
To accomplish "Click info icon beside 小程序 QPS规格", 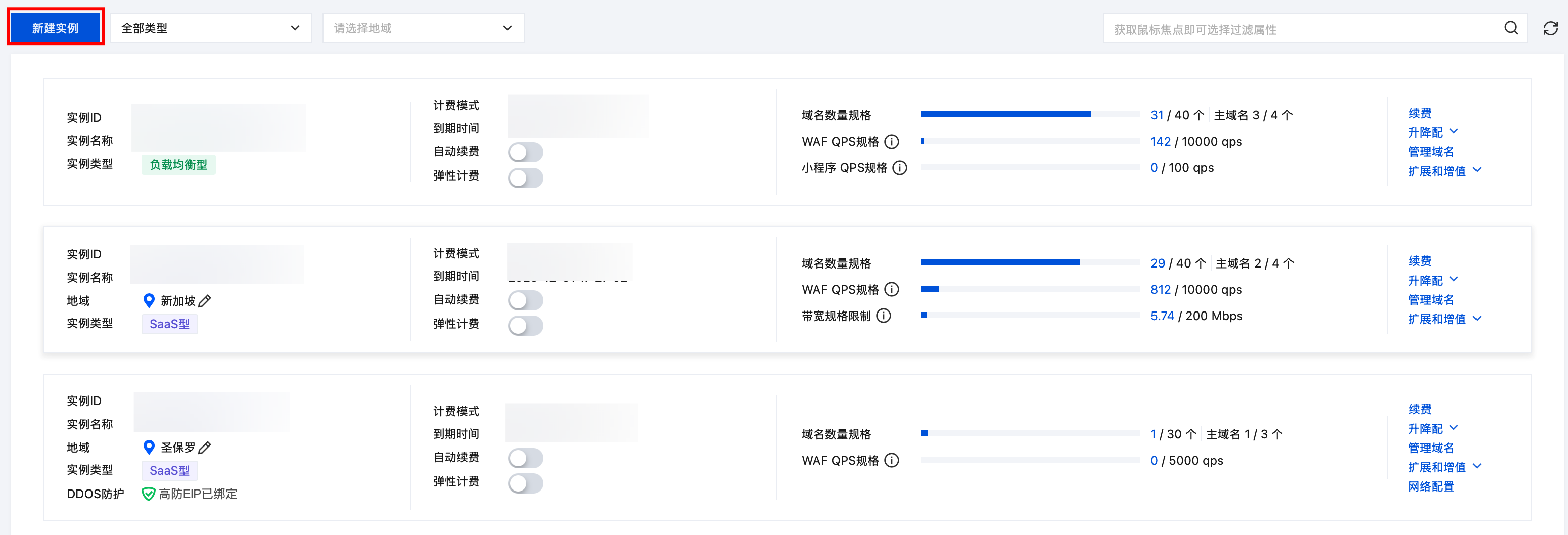I will pos(899,168).
